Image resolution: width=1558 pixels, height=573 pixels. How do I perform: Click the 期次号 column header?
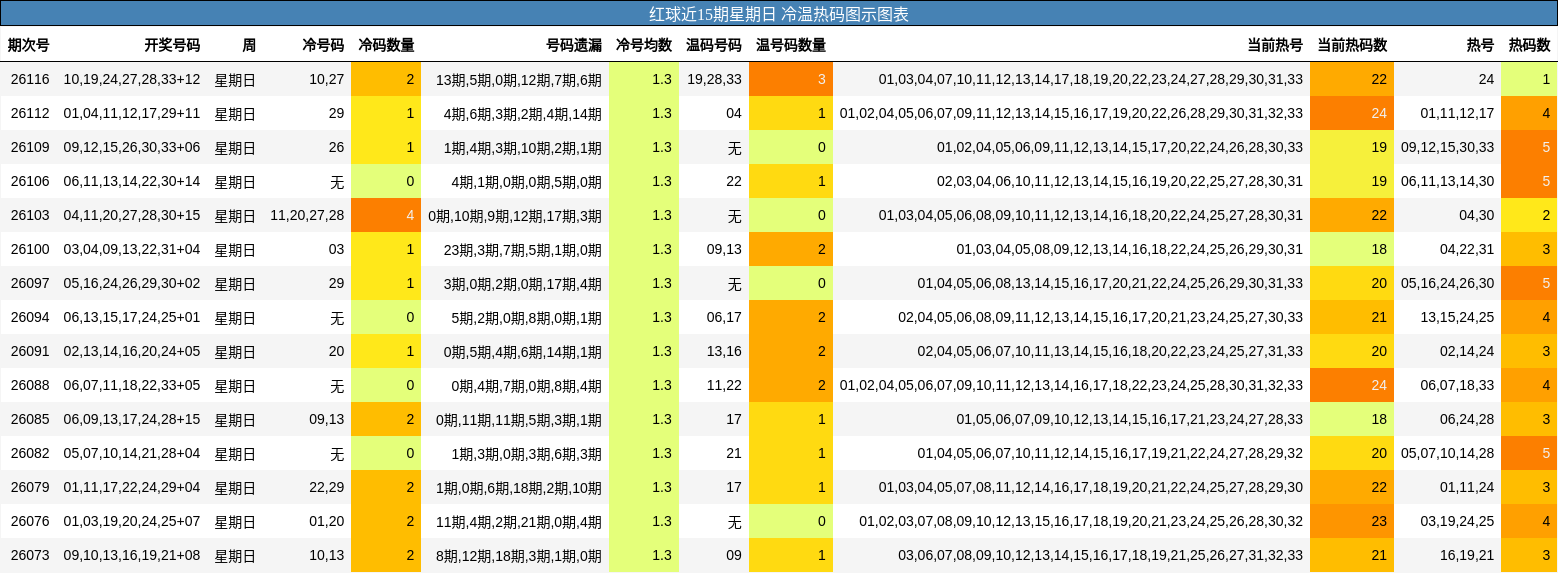(29, 45)
